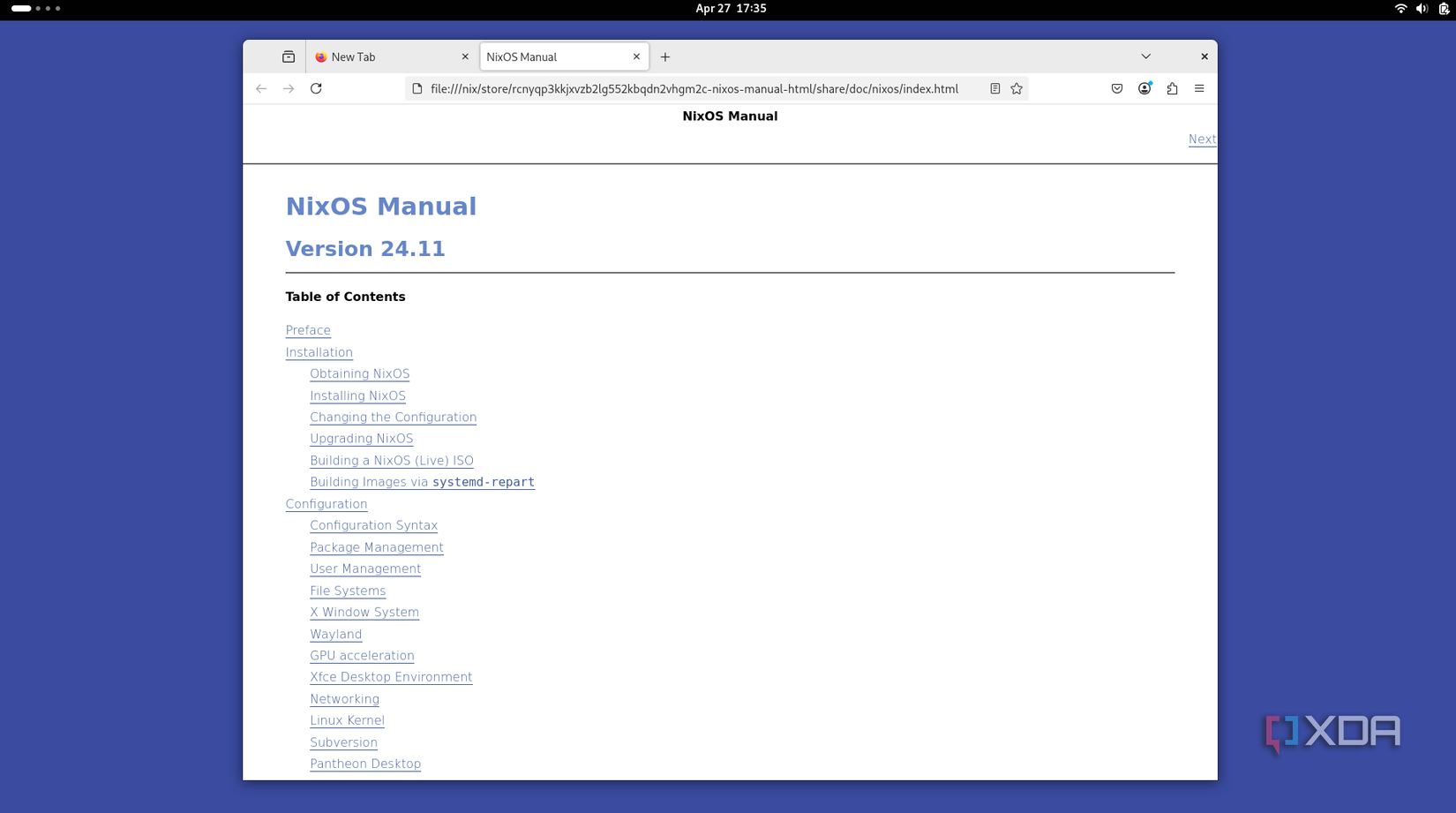Click the battery status icon in the top bar

tap(1444, 8)
